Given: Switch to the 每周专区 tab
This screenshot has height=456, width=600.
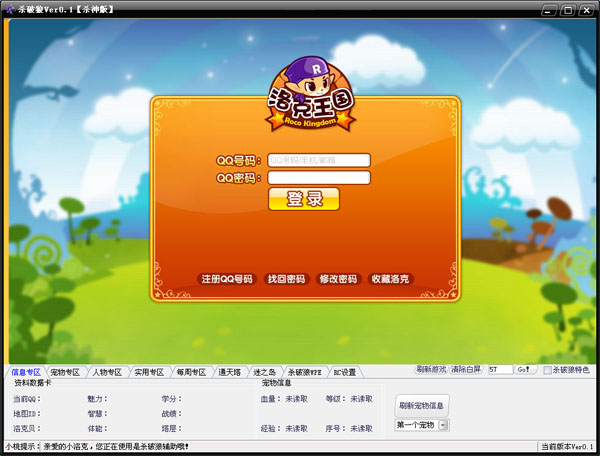Looking at the screenshot, I should point(191,372).
